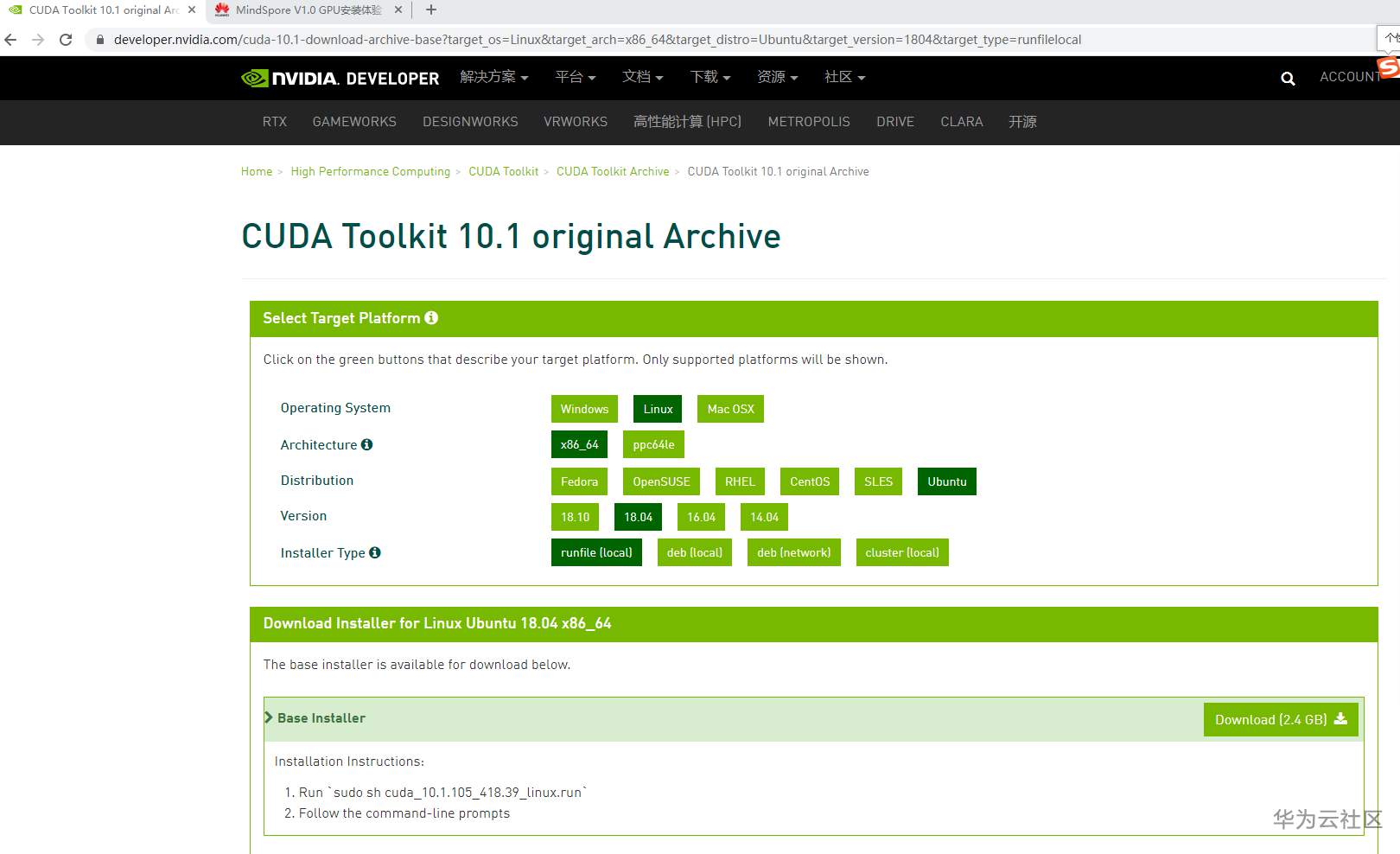Image resolution: width=1400 pixels, height=854 pixels.
Task: Open the 文档 dropdown menu
Action: [643, 77]
